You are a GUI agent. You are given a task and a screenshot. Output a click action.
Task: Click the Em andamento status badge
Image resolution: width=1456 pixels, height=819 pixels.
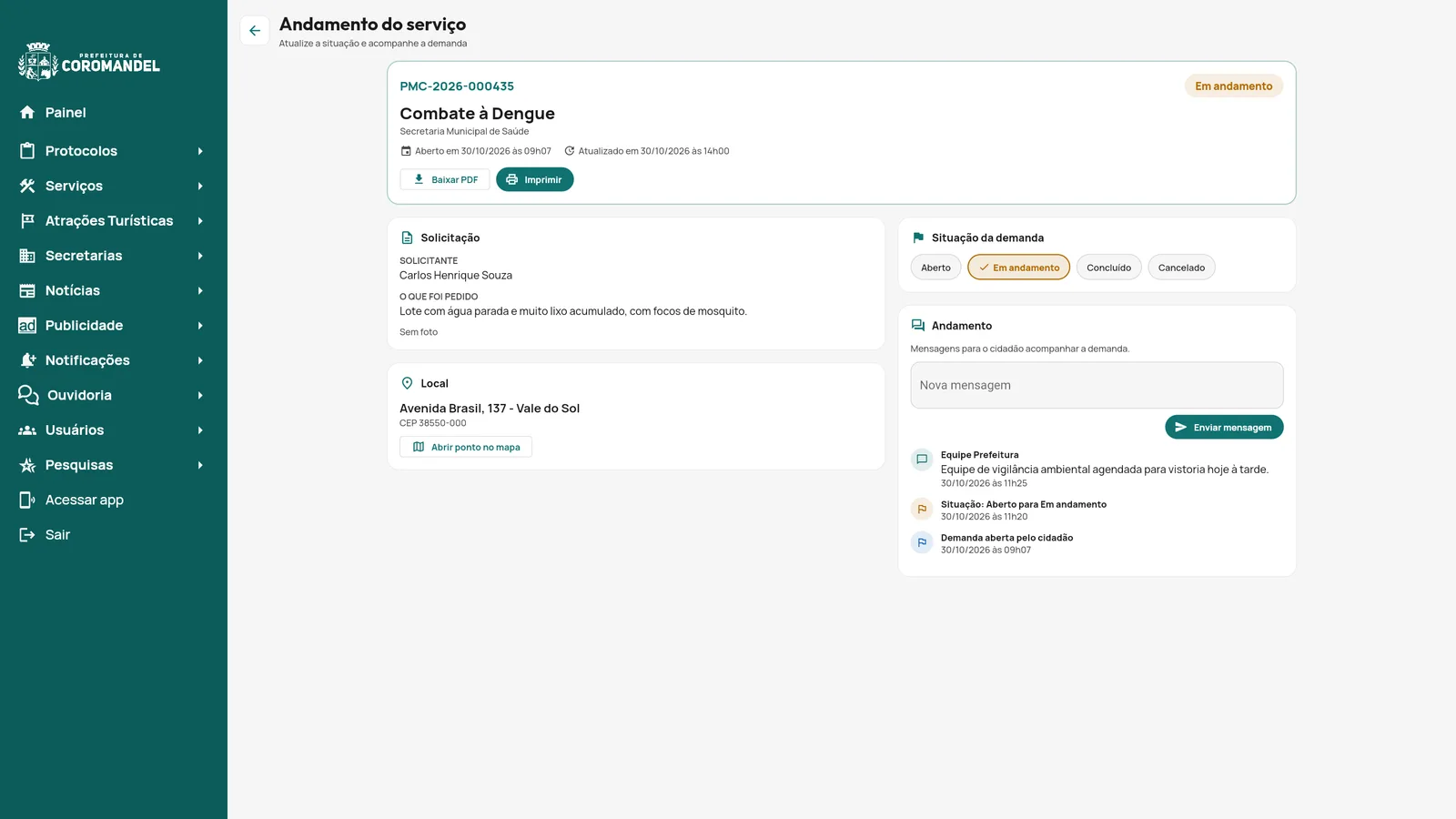1233,86
